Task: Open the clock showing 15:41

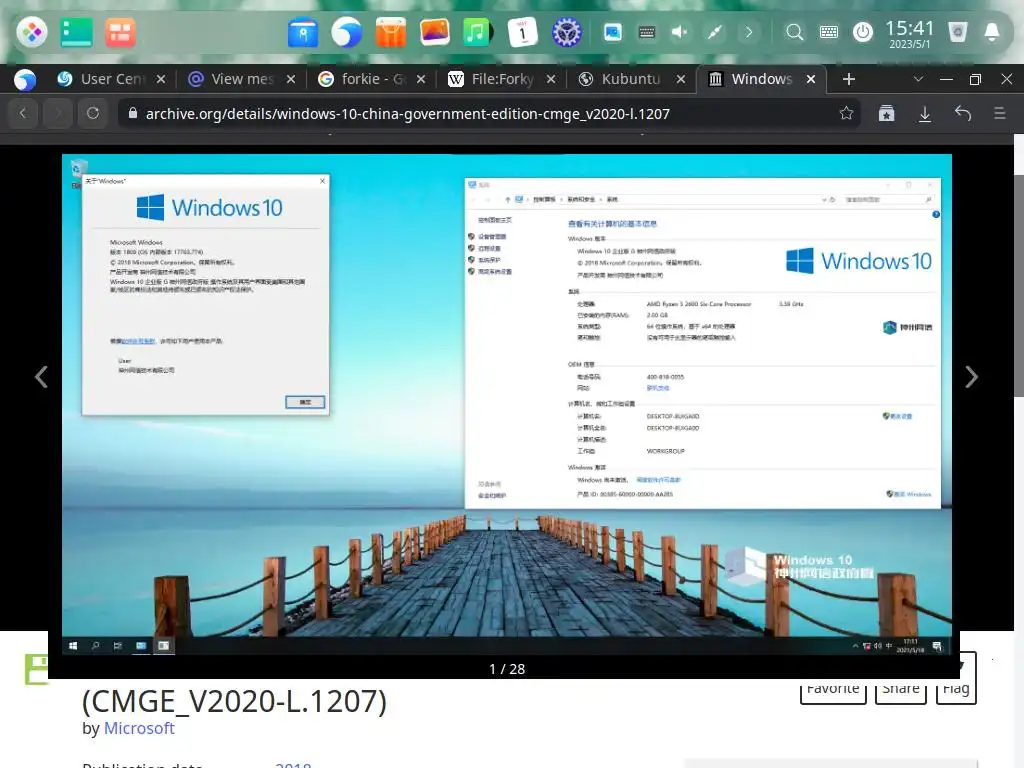Action: coord(909,33)
